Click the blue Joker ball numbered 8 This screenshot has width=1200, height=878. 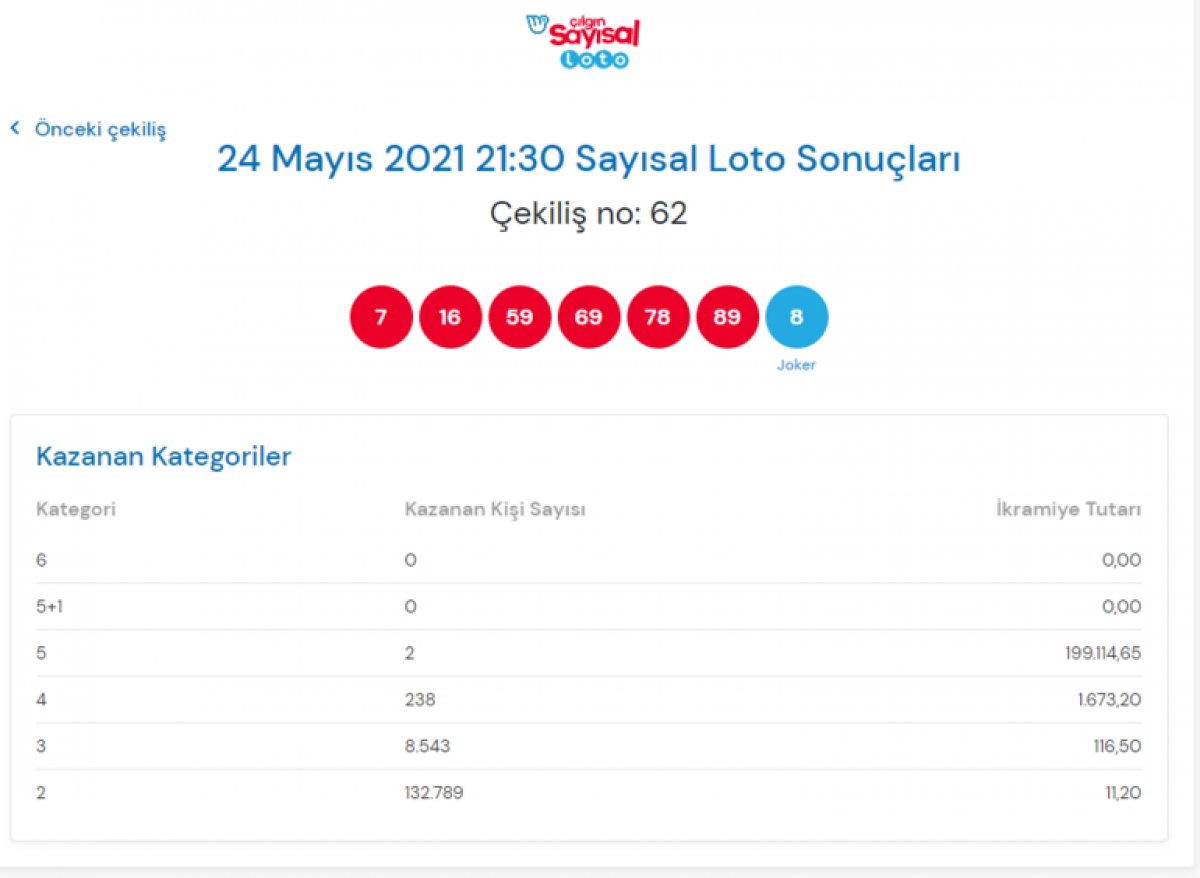(x=797, y=317)
